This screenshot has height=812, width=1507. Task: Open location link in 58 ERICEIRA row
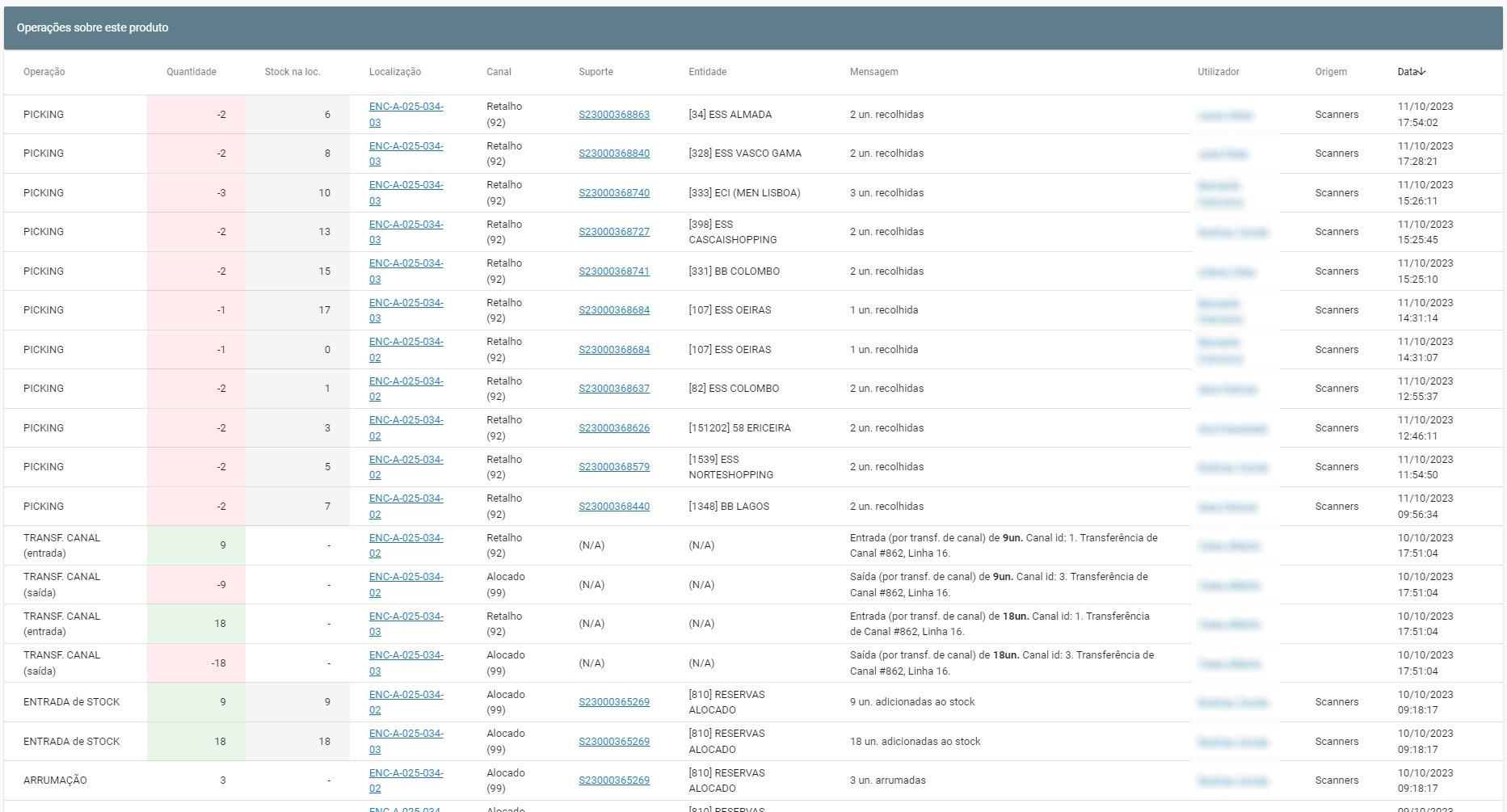406,428
